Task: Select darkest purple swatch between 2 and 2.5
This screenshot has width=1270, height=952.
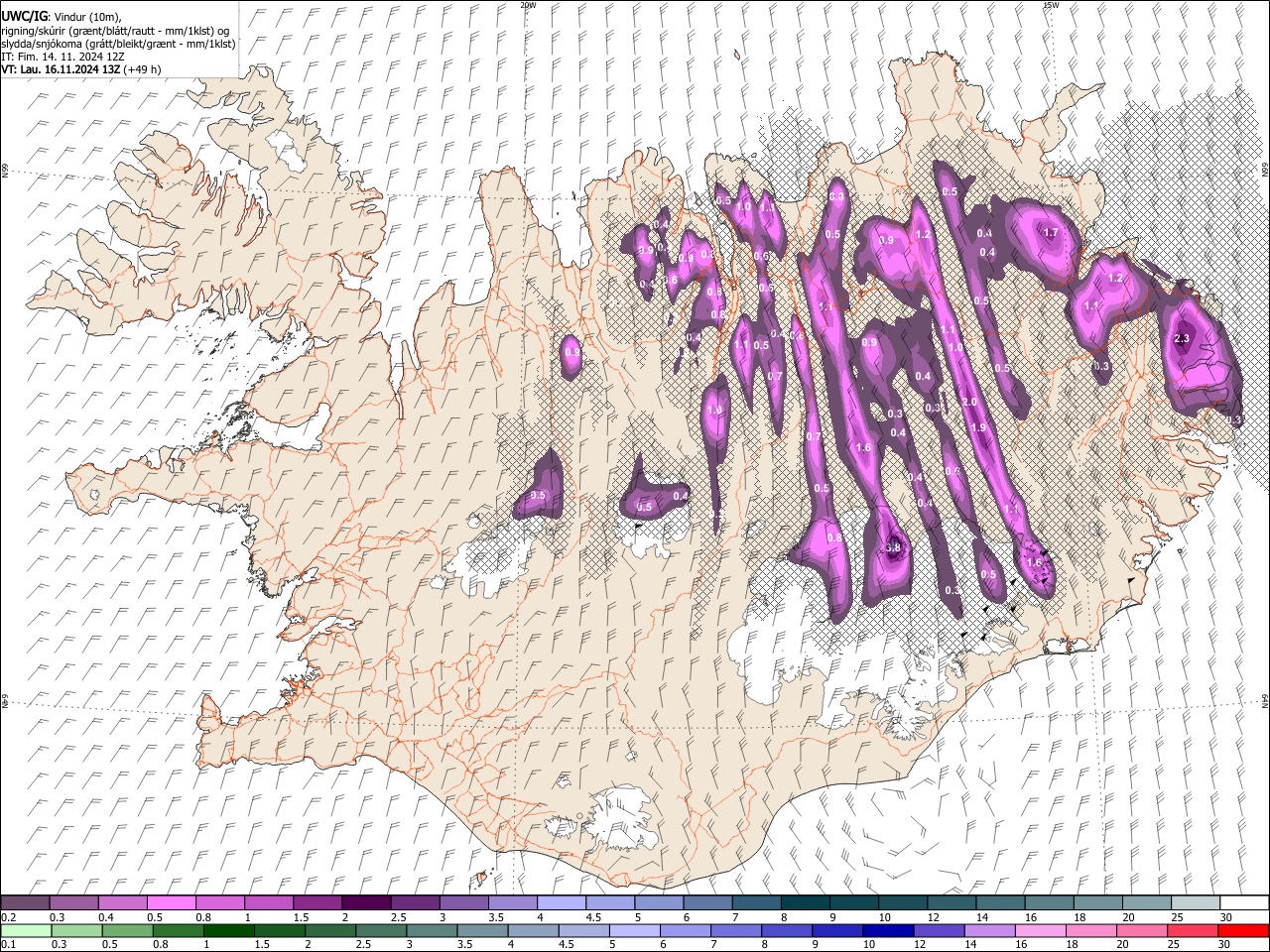Action: [365, 902]
